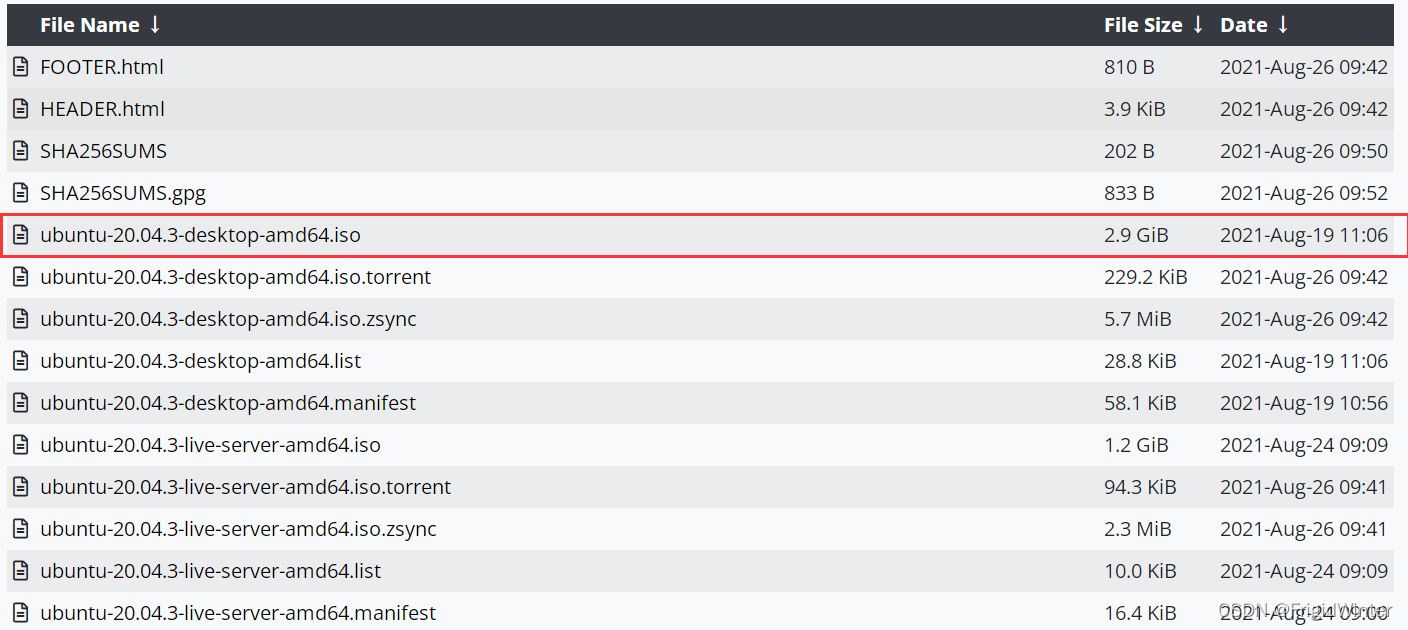Viewport: 1408px width, 630px height.
Task: Click the file icon for live-server-amd64.iso
Action: point(20,445)
